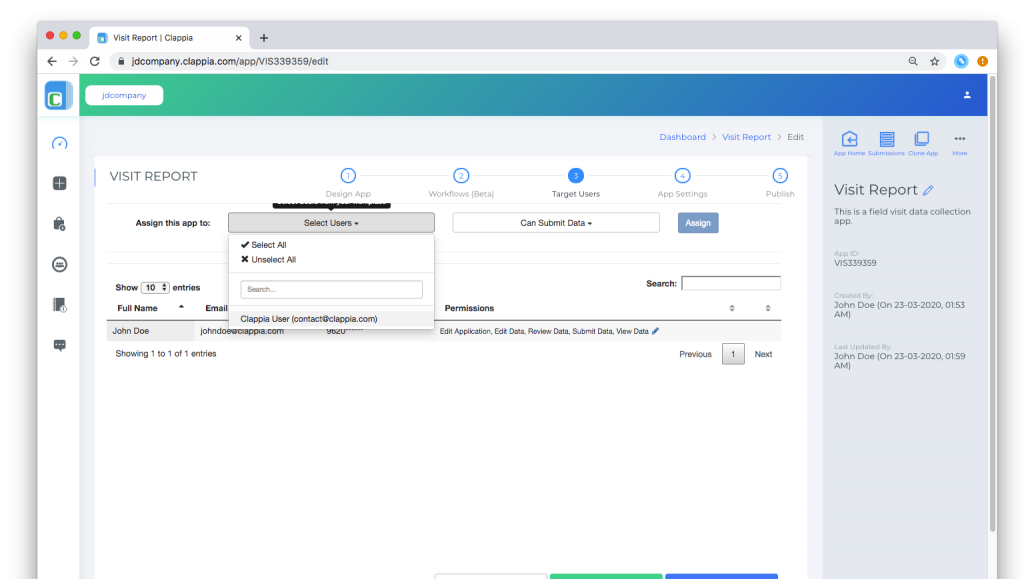
Task: Edit the Visit Report name pencil icon
Action: coord(928,191)
